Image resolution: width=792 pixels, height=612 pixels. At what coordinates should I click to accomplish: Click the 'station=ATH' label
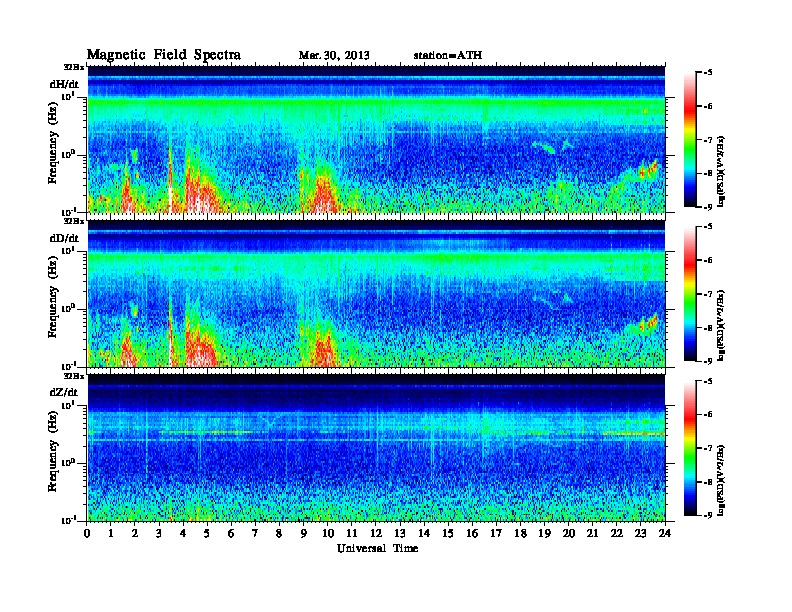coord(448,55)
